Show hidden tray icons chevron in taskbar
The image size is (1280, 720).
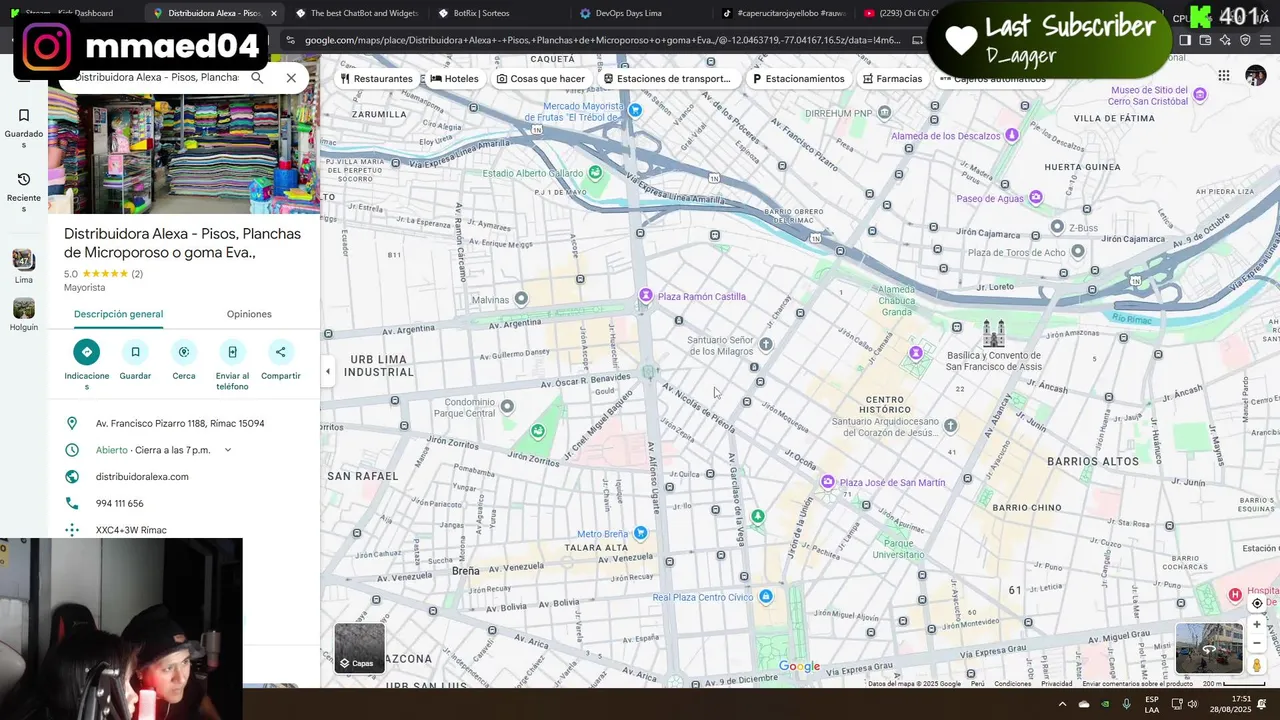[1062, 704]
